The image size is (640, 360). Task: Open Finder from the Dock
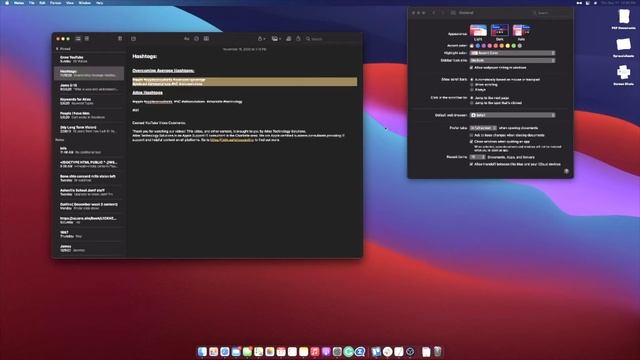pyautogui.click(x=202, y=351)
